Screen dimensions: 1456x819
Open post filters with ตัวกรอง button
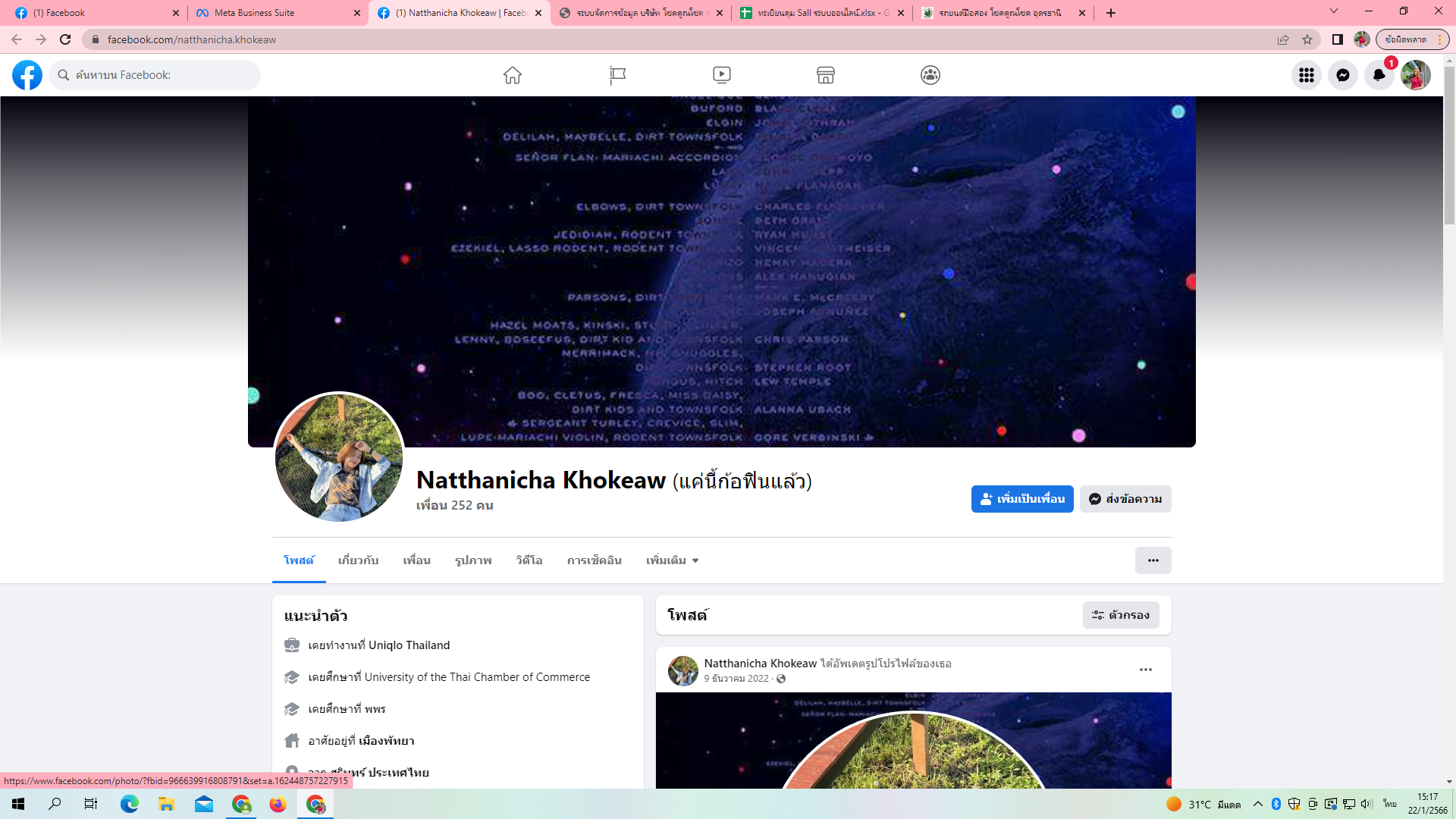(1121, 615)
